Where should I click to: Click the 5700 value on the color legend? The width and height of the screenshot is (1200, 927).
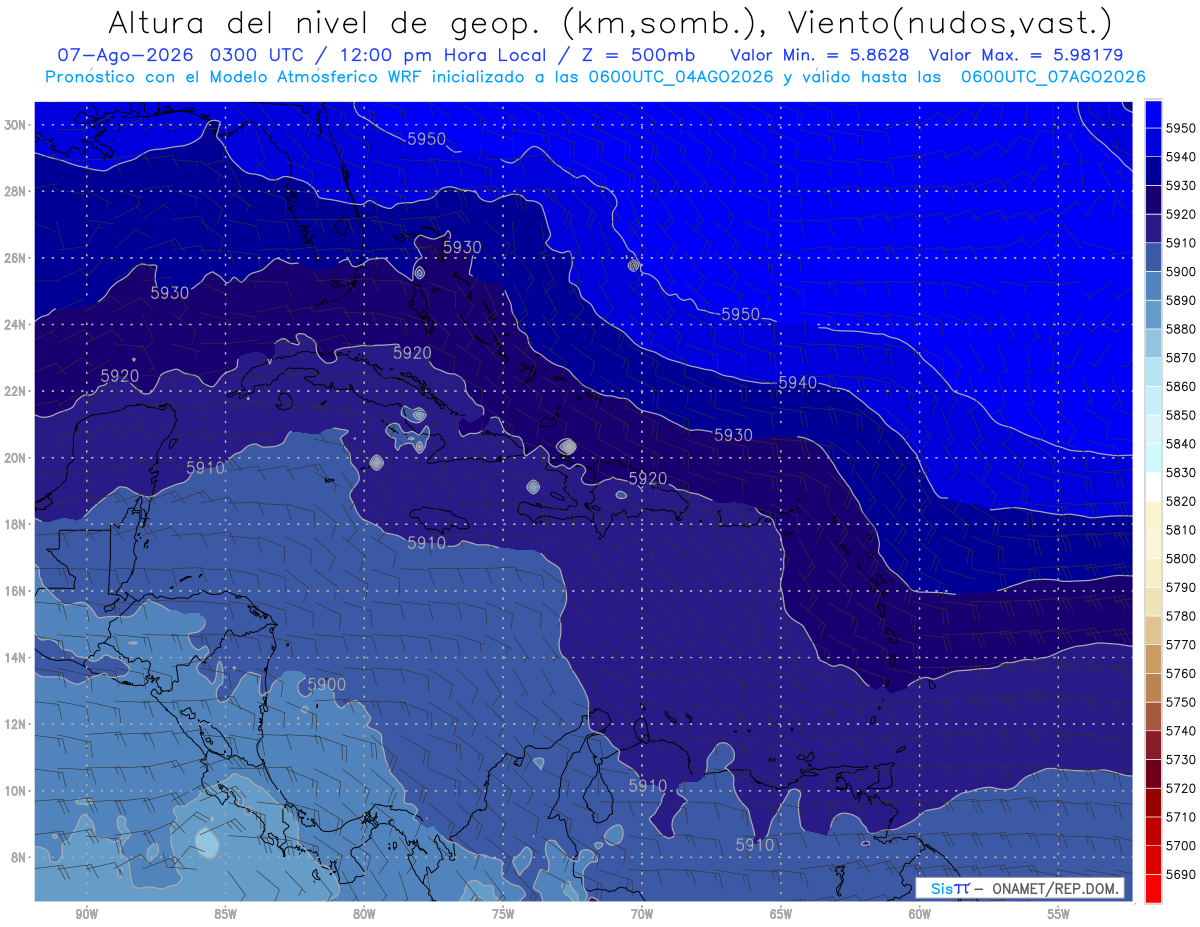coord(1180,845)
